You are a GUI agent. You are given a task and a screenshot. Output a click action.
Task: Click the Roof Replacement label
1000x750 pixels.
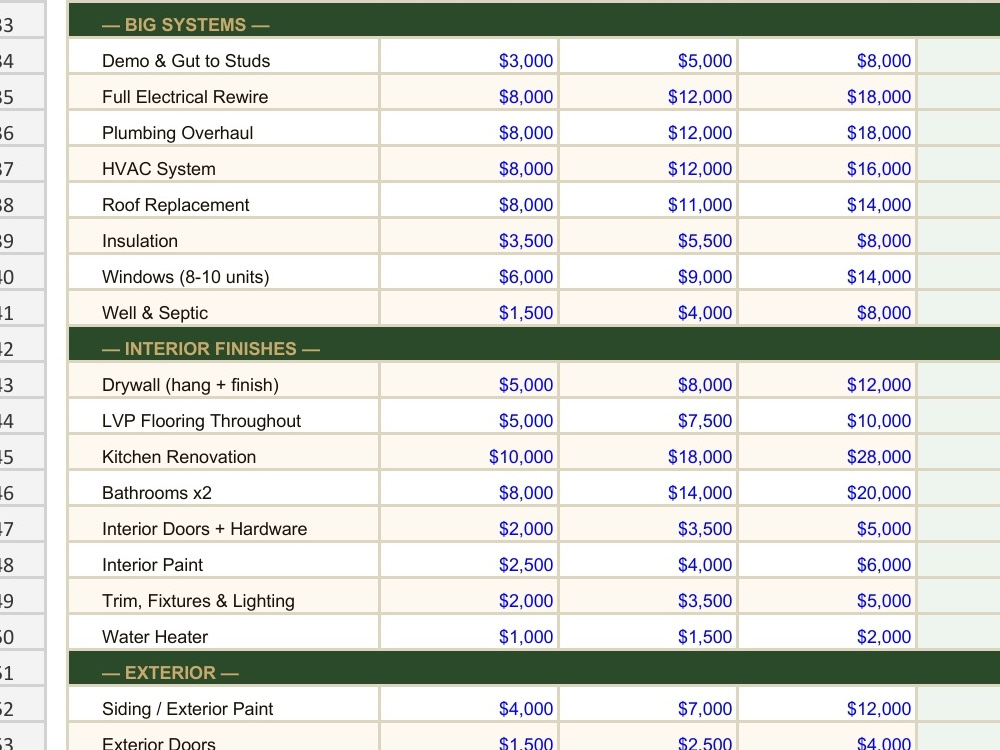224,200
